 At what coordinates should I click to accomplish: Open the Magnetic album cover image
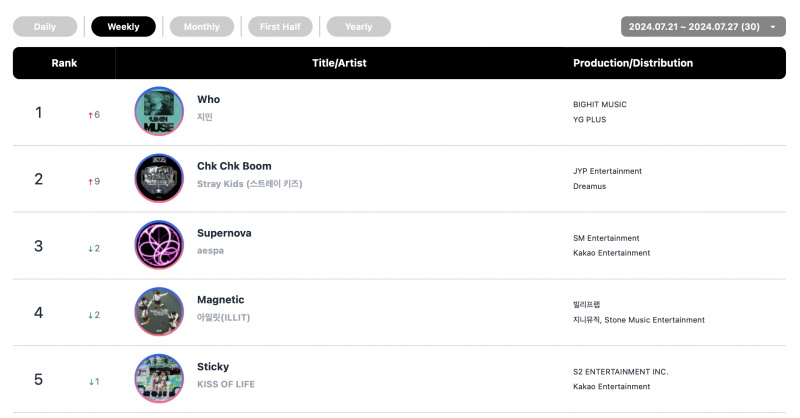pos(159,312)
